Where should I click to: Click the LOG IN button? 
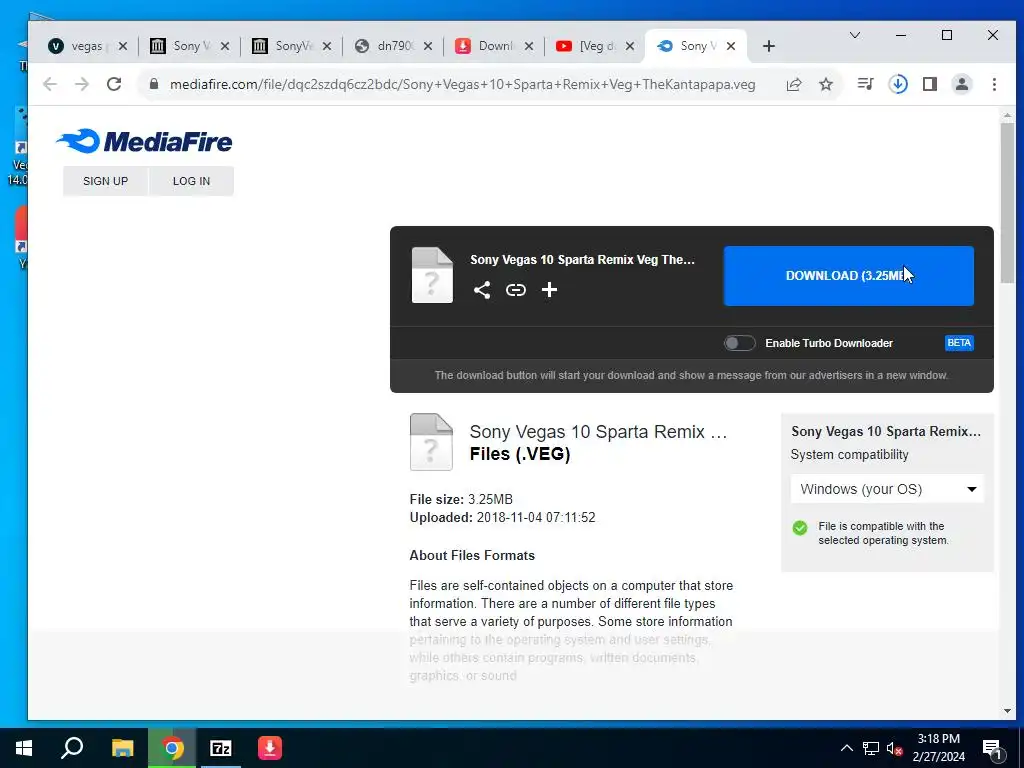point(191,181)
